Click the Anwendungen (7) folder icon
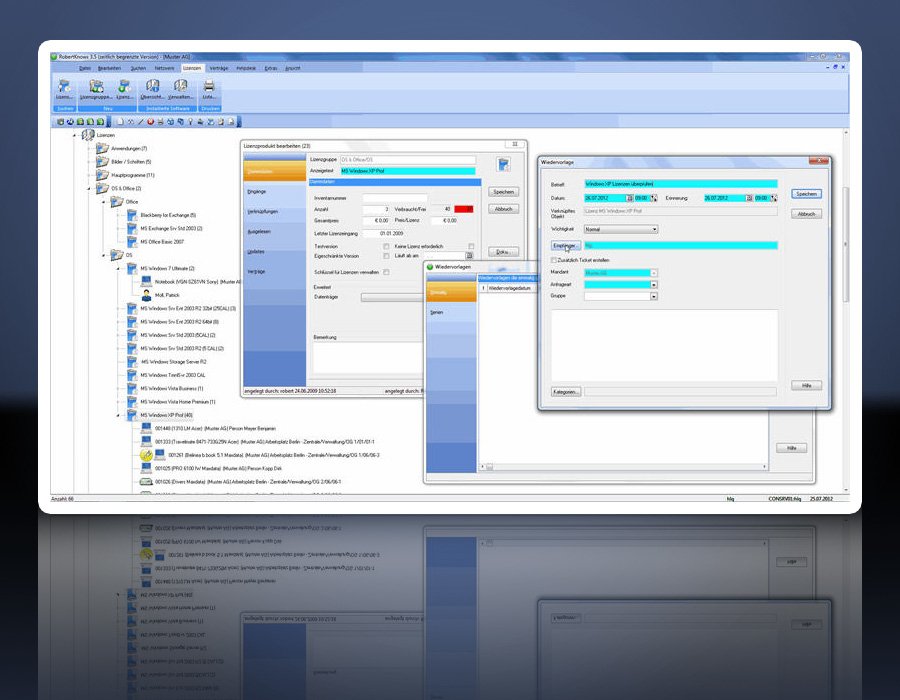 [102, 148]
